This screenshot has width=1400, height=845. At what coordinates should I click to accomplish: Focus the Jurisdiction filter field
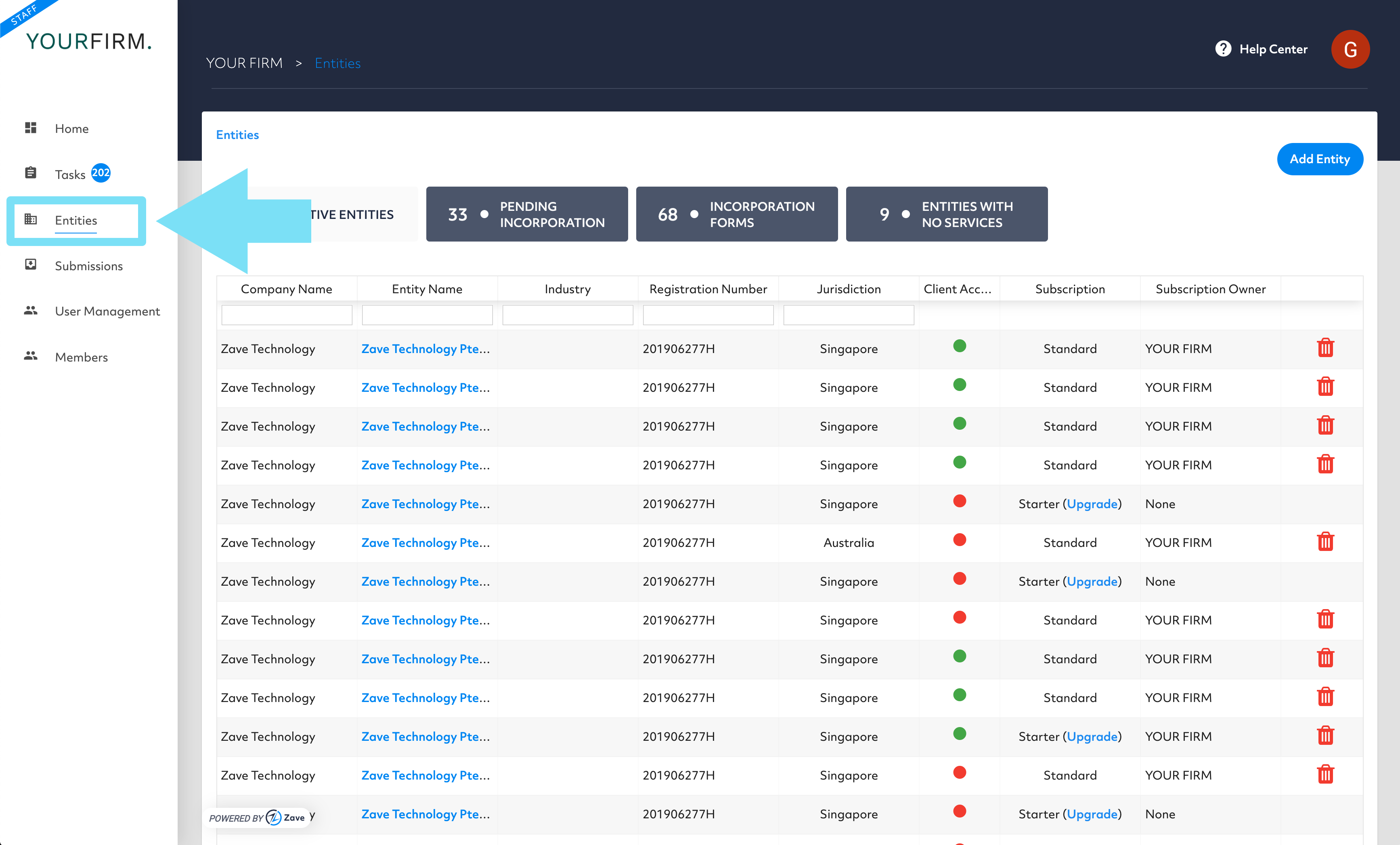[x=848, y=315]
